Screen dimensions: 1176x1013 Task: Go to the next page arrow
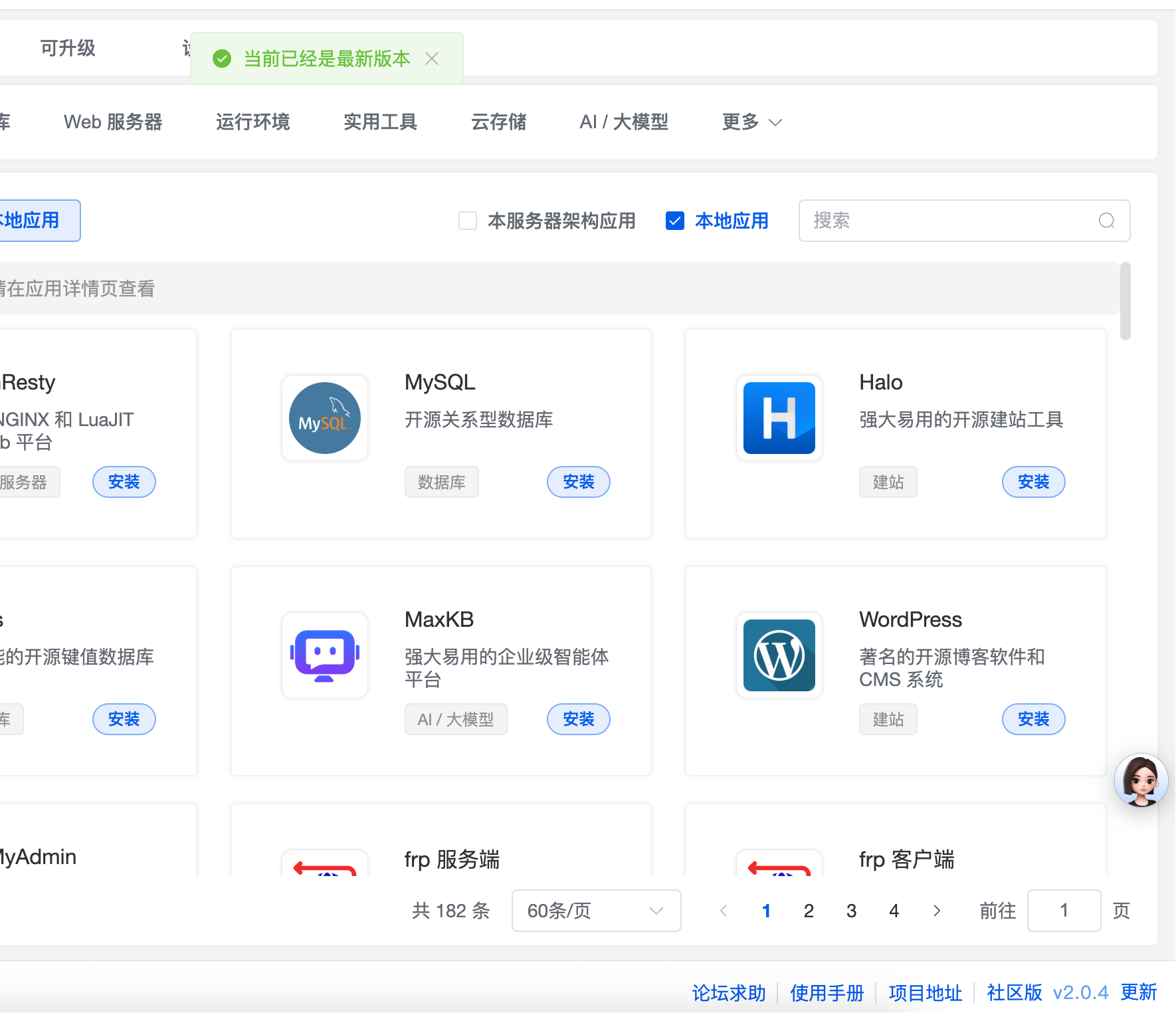pos(937,911)
